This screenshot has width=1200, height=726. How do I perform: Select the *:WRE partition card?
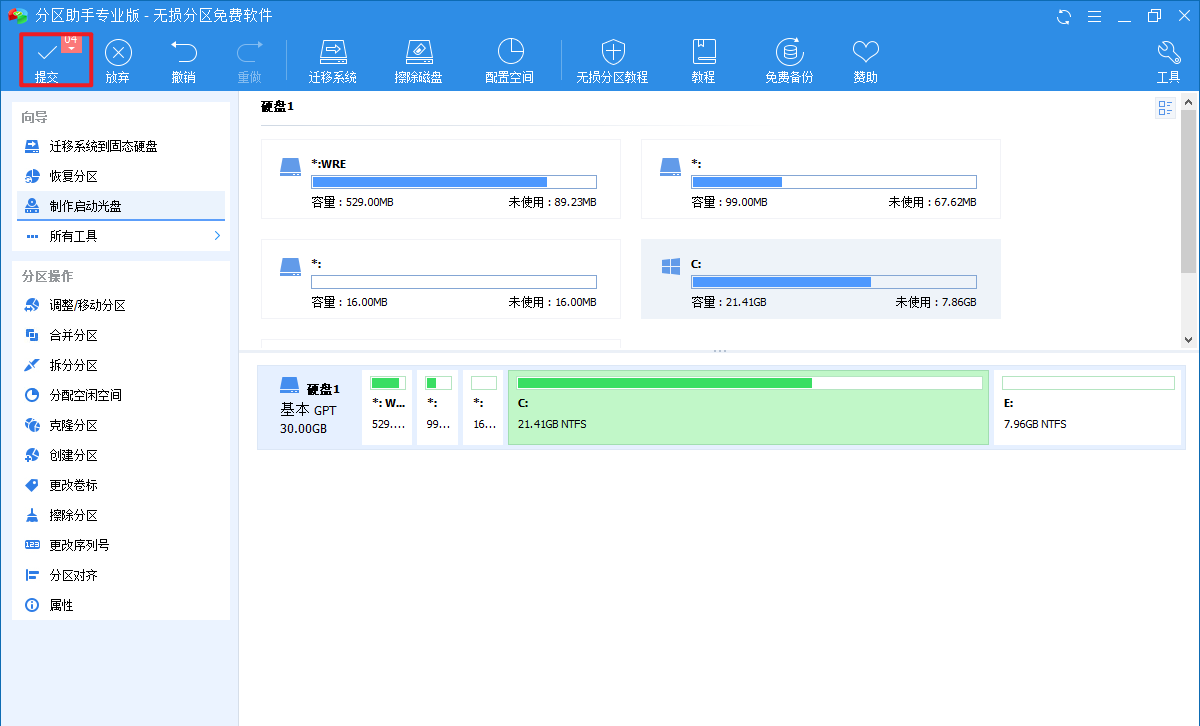(x=440, y=179)
